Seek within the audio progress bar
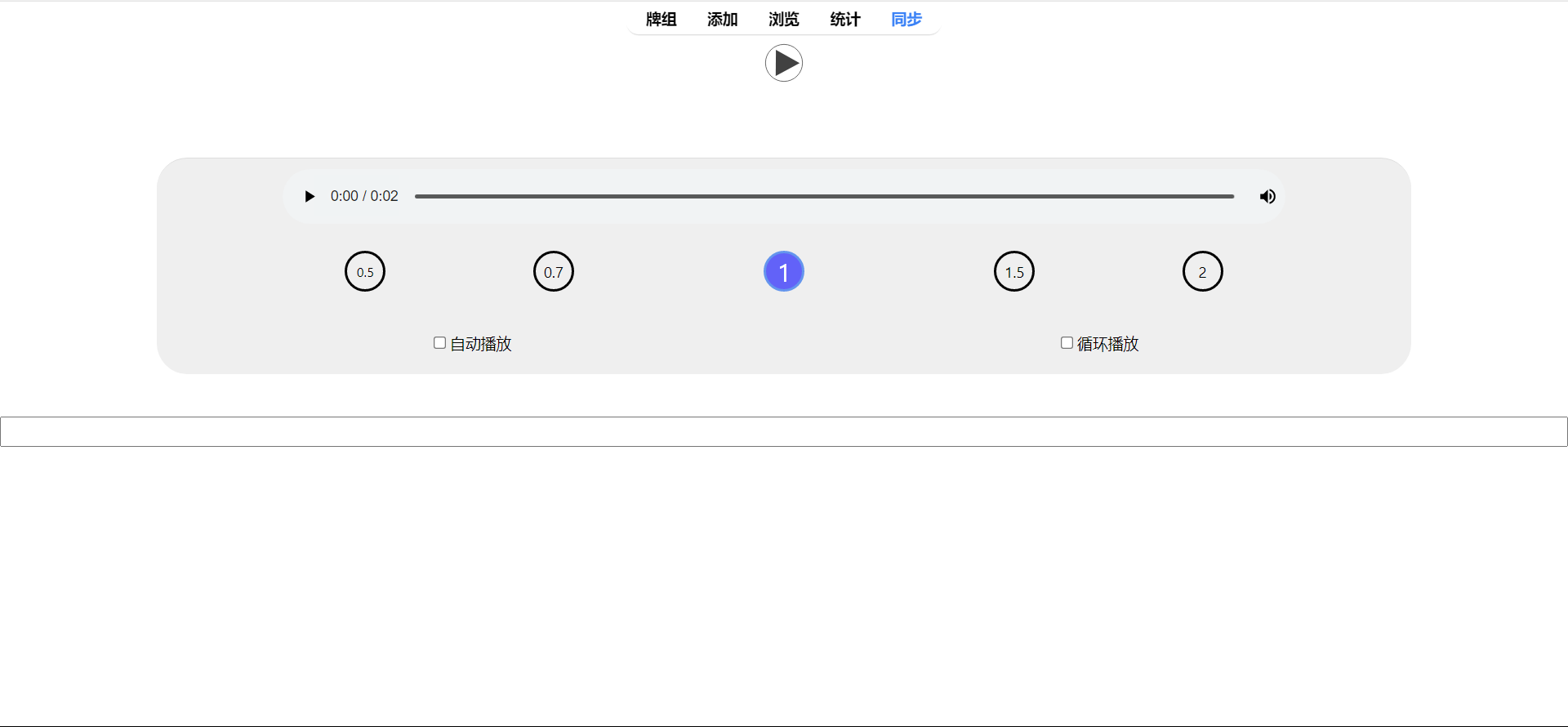This screenshot has width=1568, height=727. 824,196
